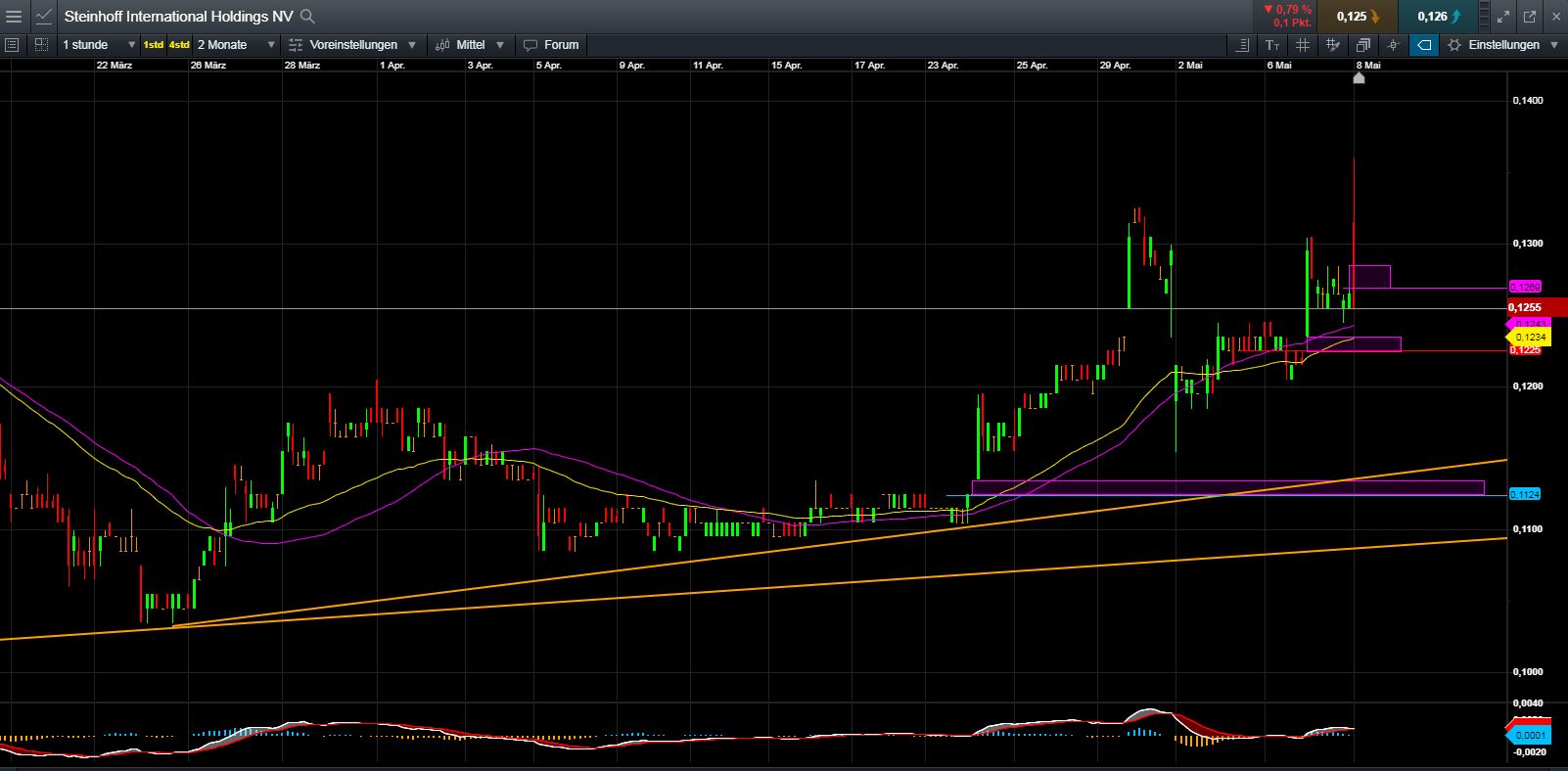1568x771 pixels.
Task: Pop out chart into new window
Action: click(x=1530, y=17)
